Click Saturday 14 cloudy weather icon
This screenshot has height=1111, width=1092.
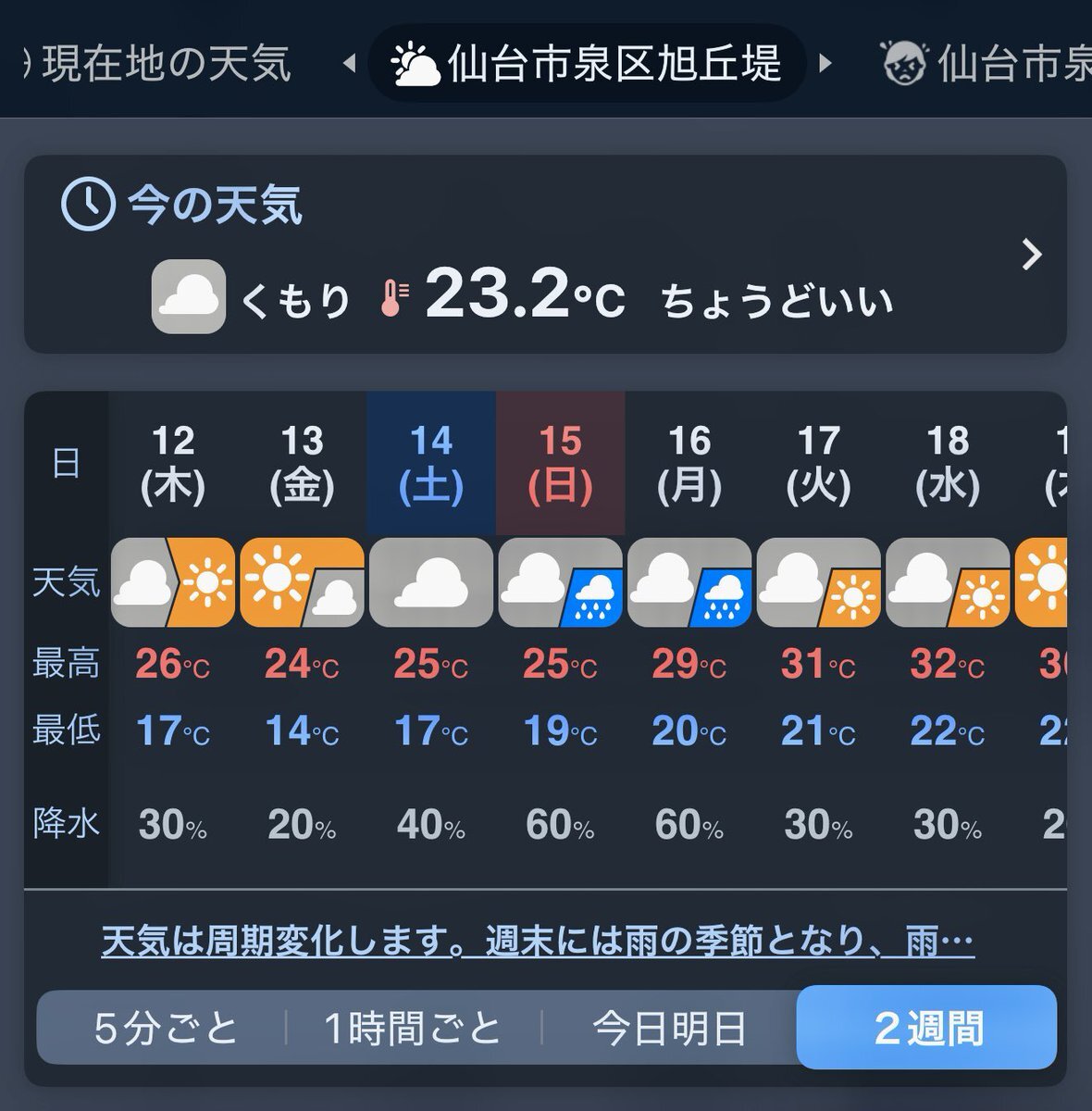(431, 582)
